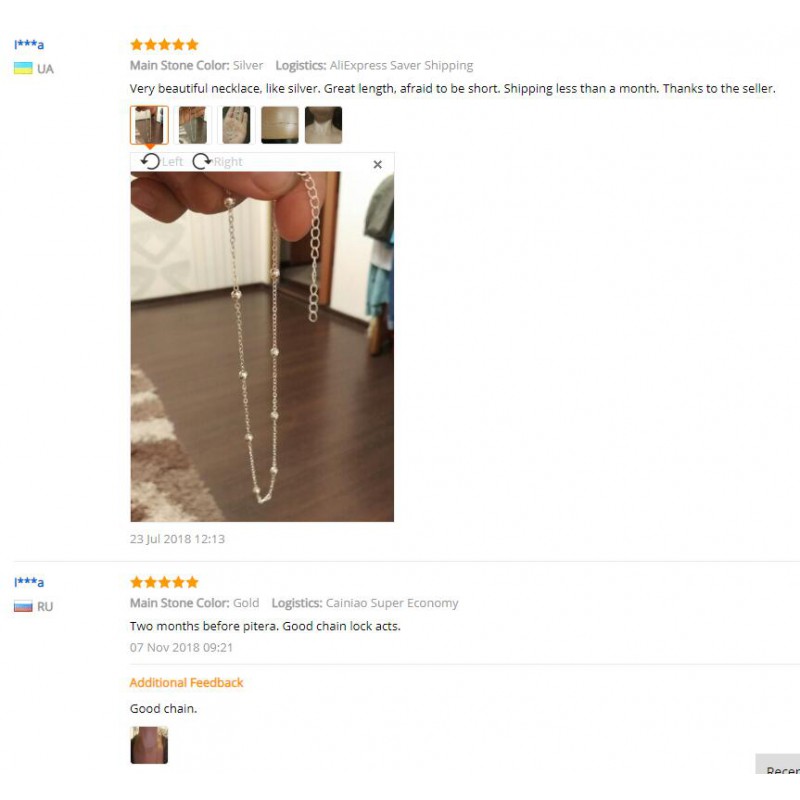Viewport: 800px width, 800px height.
Task: View the third thumbnail showing a hand
Action: (236, 125)
